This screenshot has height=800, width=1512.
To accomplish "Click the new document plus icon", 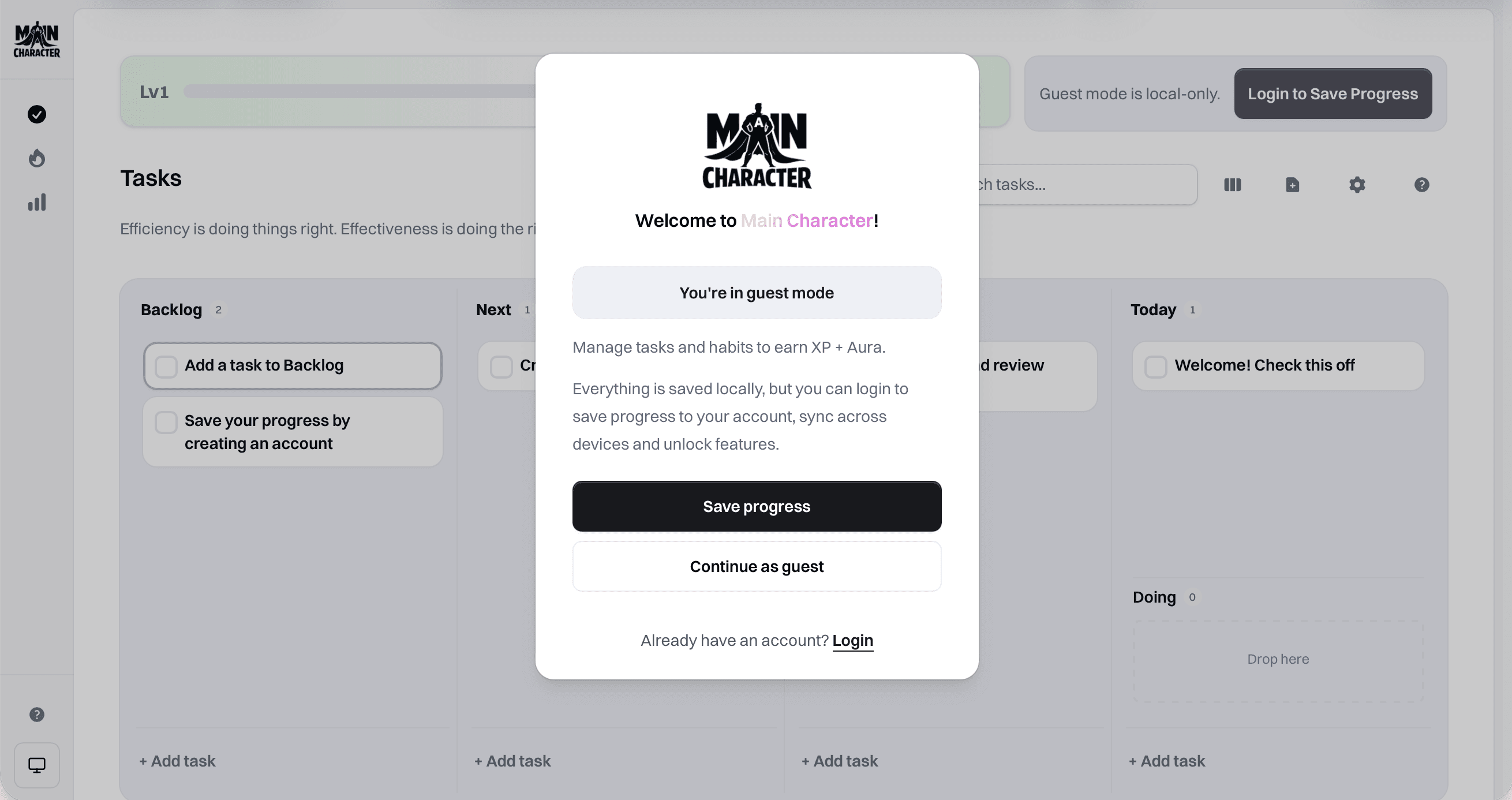I will [1292, 184].
